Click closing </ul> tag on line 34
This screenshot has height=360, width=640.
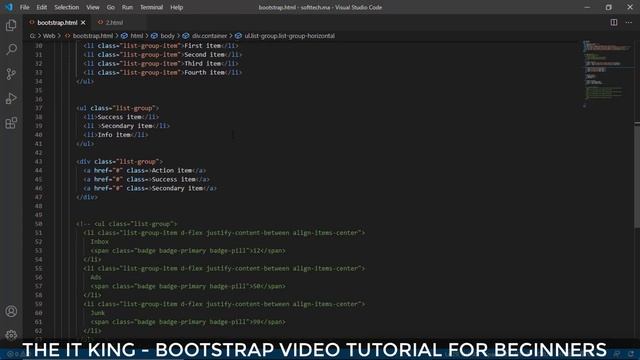click(x=85, y=82)
